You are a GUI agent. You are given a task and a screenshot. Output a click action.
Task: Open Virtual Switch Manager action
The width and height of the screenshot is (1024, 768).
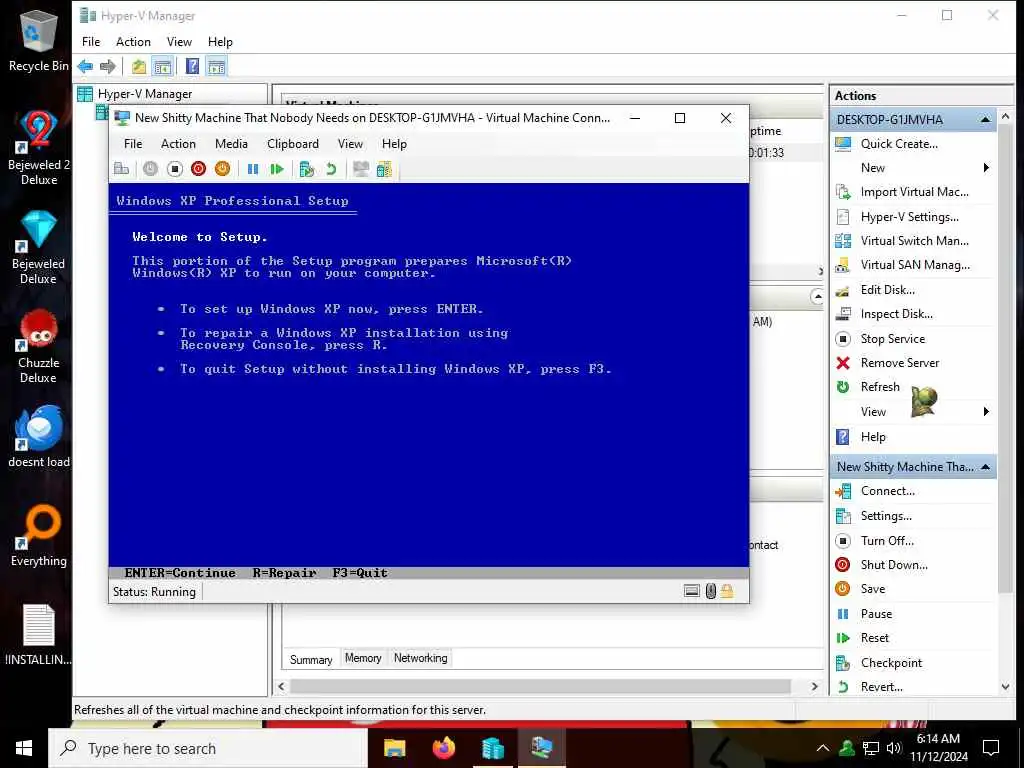pyautogui.click(x=914, y=241)
